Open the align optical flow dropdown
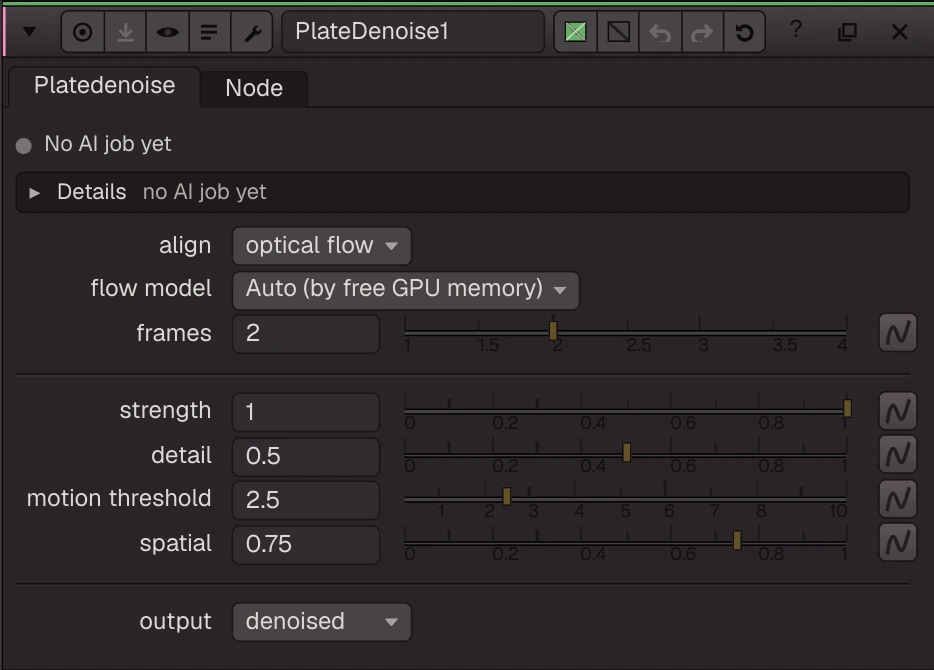The width and height of the screenshot is (934, 670). [x=322, y=246]
